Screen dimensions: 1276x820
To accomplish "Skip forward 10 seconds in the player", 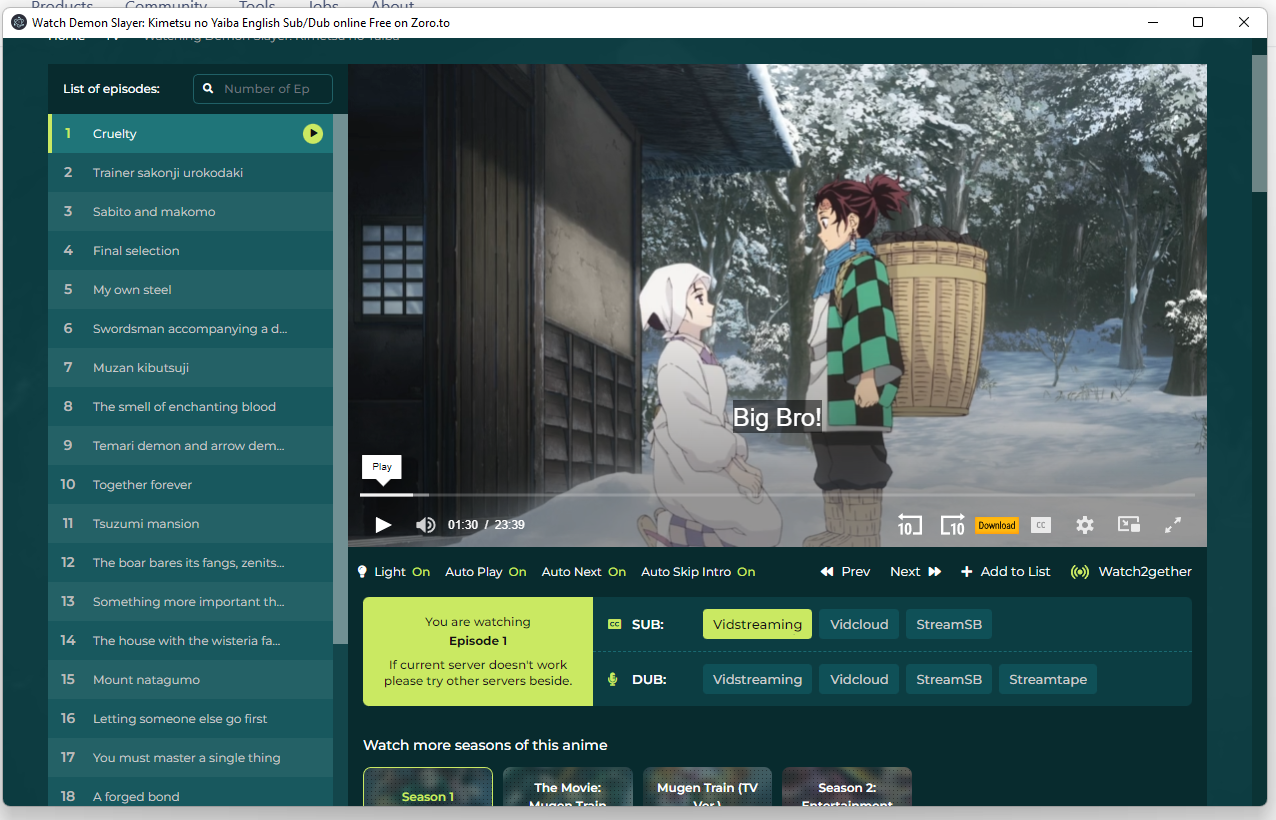I will (952, 525).
